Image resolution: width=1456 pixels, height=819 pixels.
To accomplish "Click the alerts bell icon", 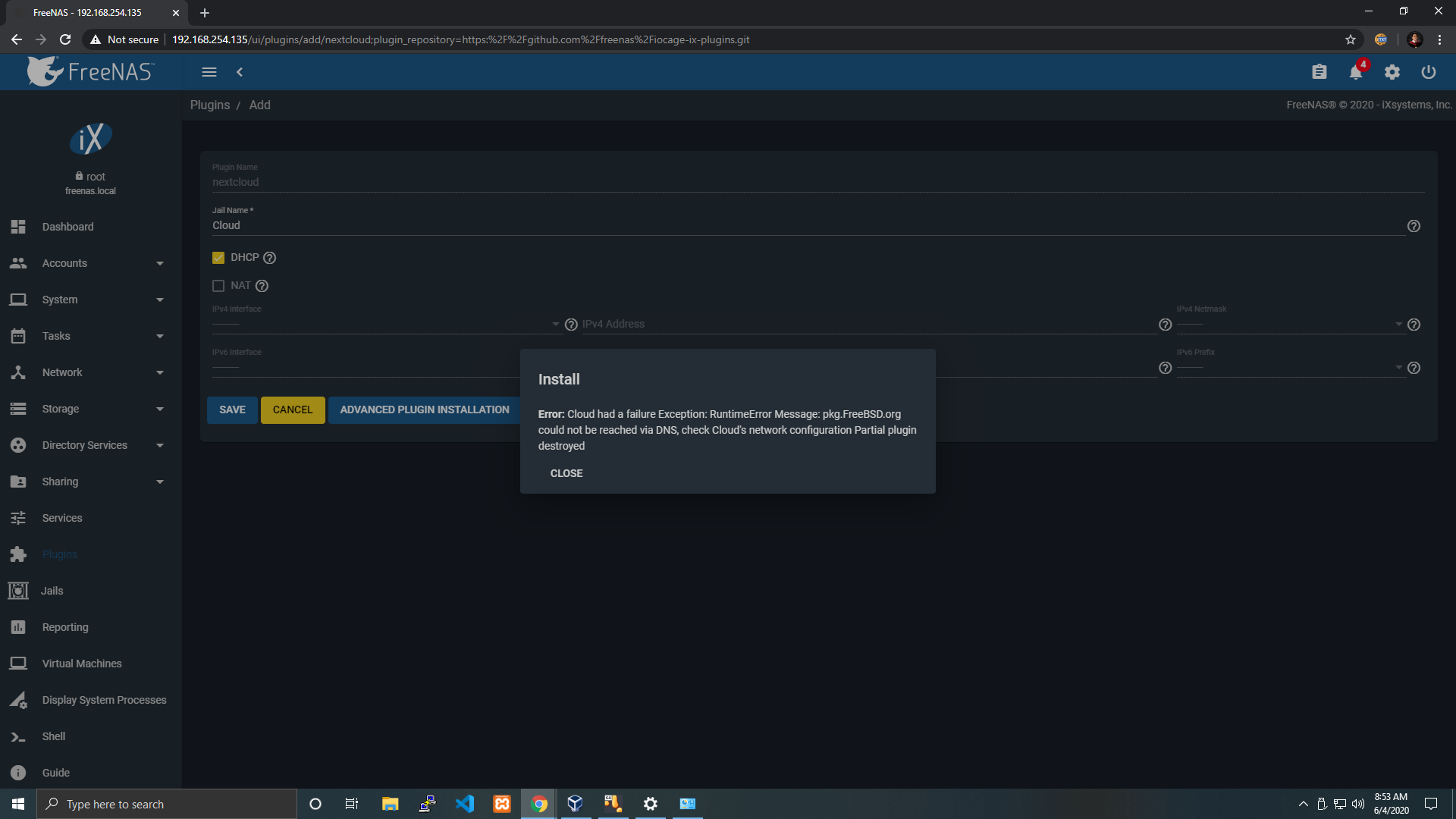I will 1356,72.
